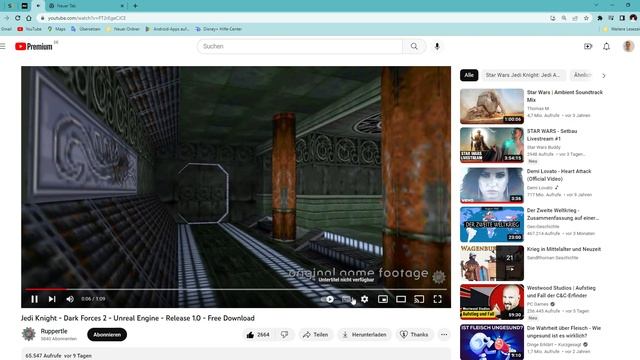Click Herunterladen download button
This screenshot has height=360, width=640.
click(x=364, y=335)
